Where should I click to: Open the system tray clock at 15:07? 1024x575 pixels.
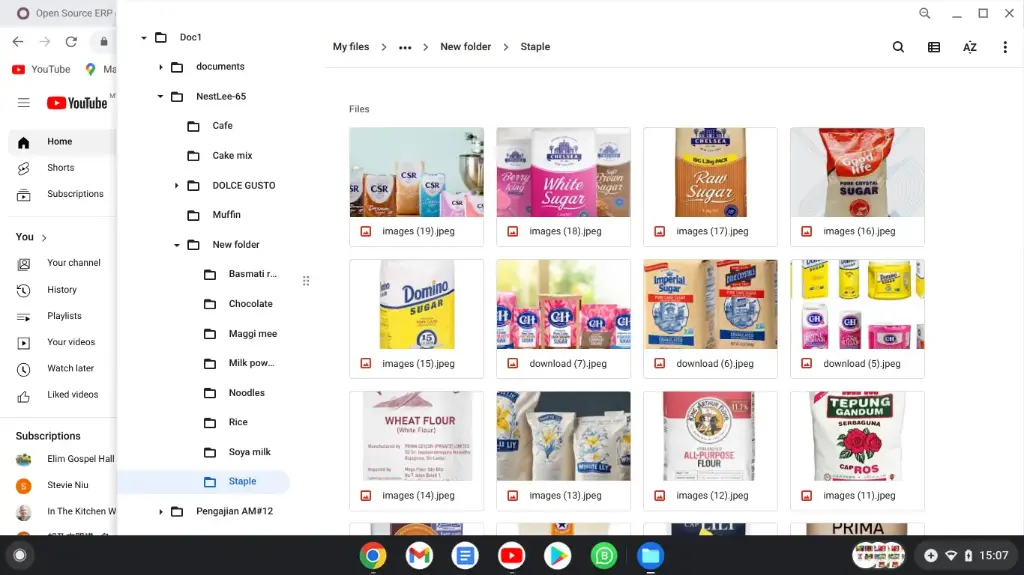click(x=993, y=555)
